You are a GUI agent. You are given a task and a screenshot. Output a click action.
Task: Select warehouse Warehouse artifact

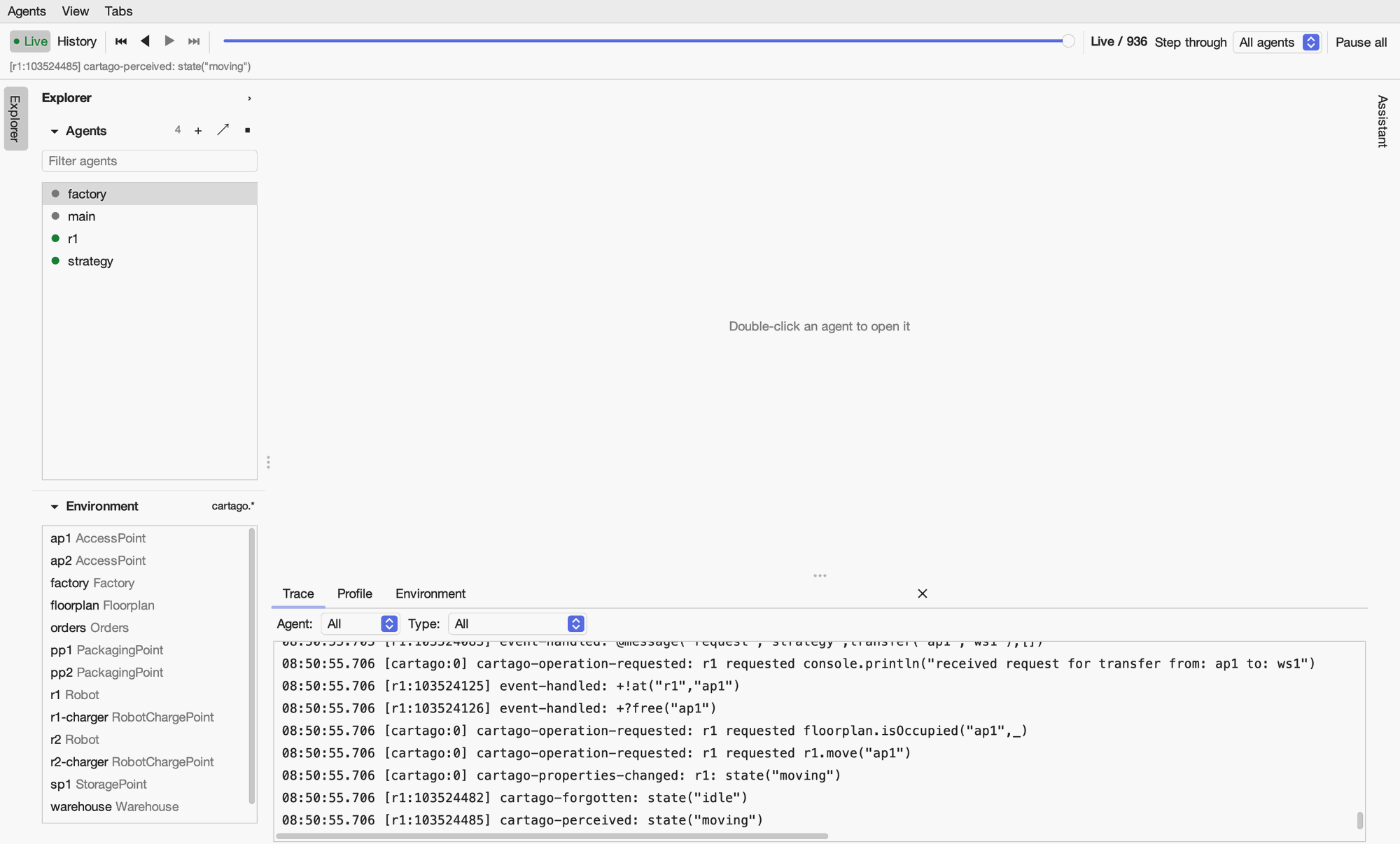(146, 807)
